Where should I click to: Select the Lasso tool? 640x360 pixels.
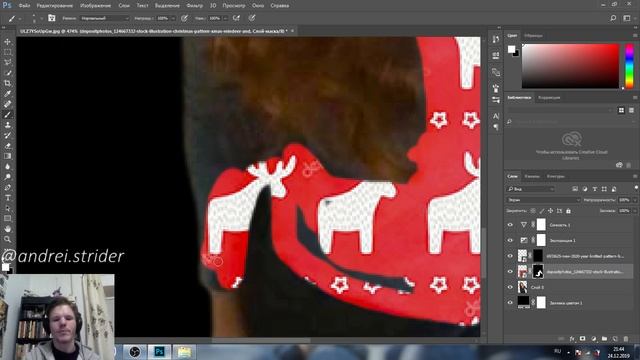[7, 62]
